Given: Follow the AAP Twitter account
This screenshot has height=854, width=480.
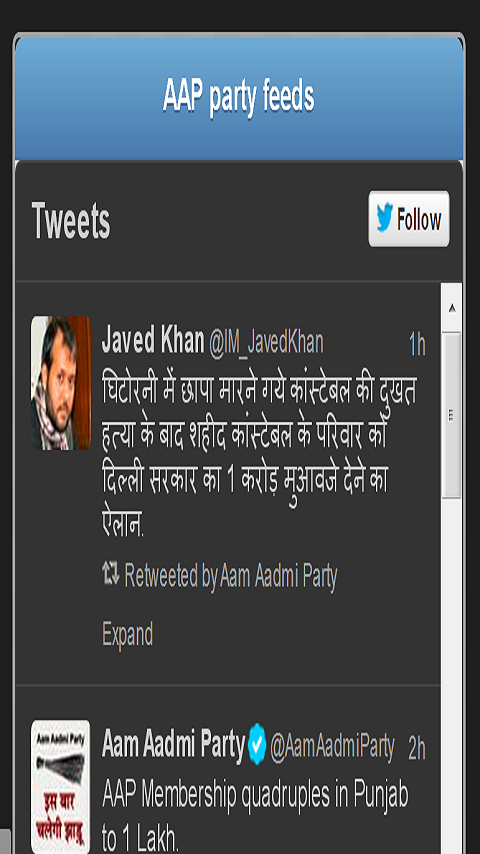Looking at the screenshot, I should coord(409,218).
